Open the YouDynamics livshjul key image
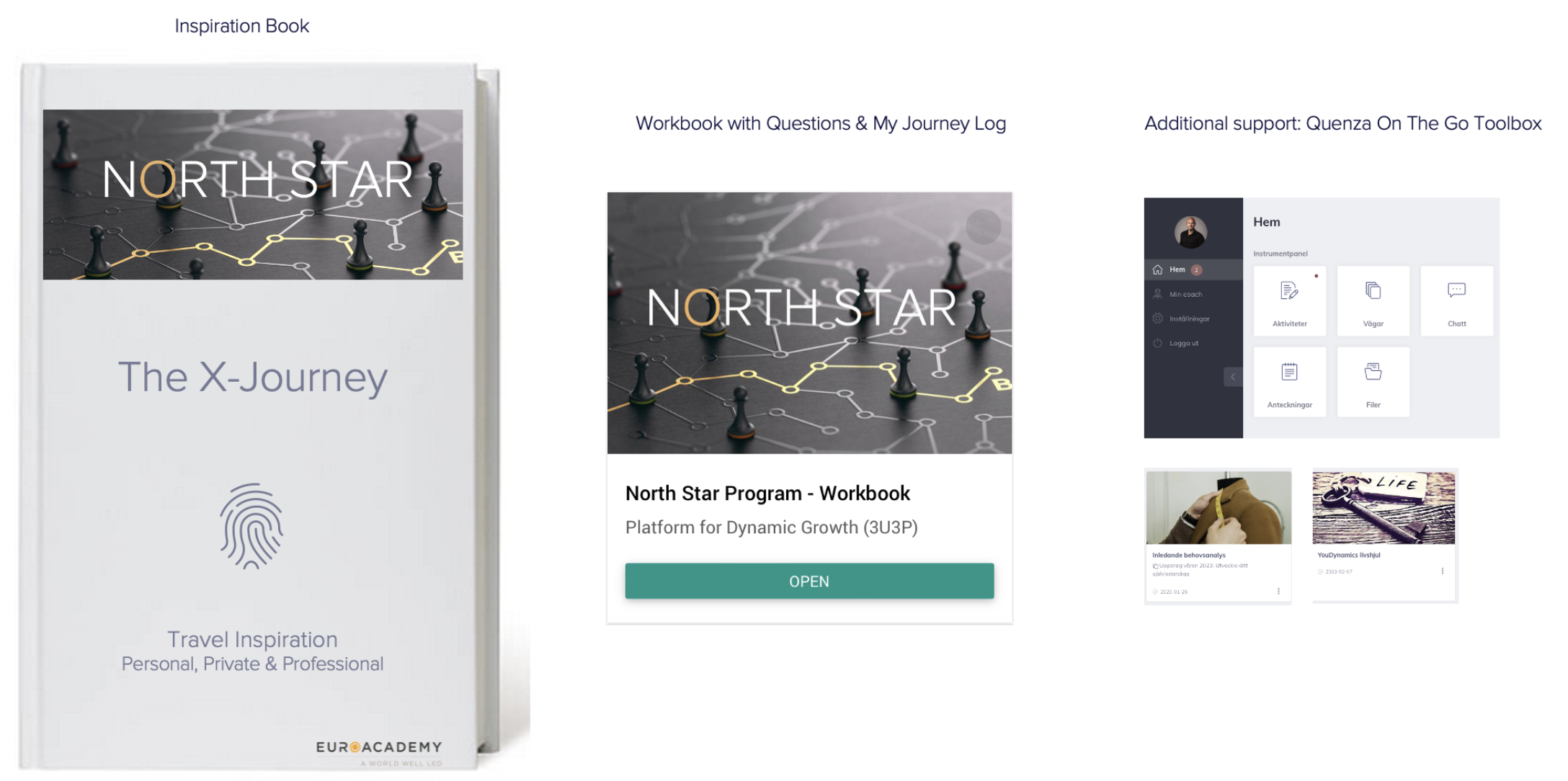This screenshot has height=781, width=1568. tap(1384, 508)
